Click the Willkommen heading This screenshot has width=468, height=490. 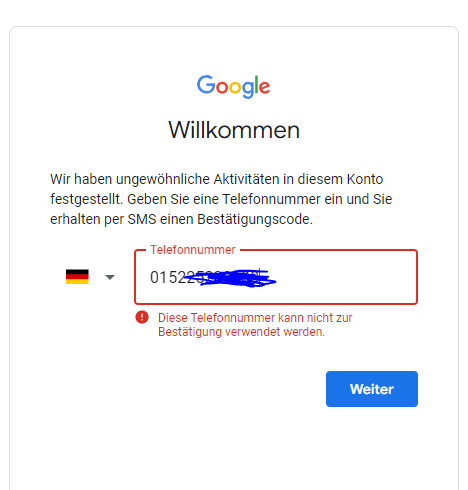pyautogui.click(x=234, y=130)
